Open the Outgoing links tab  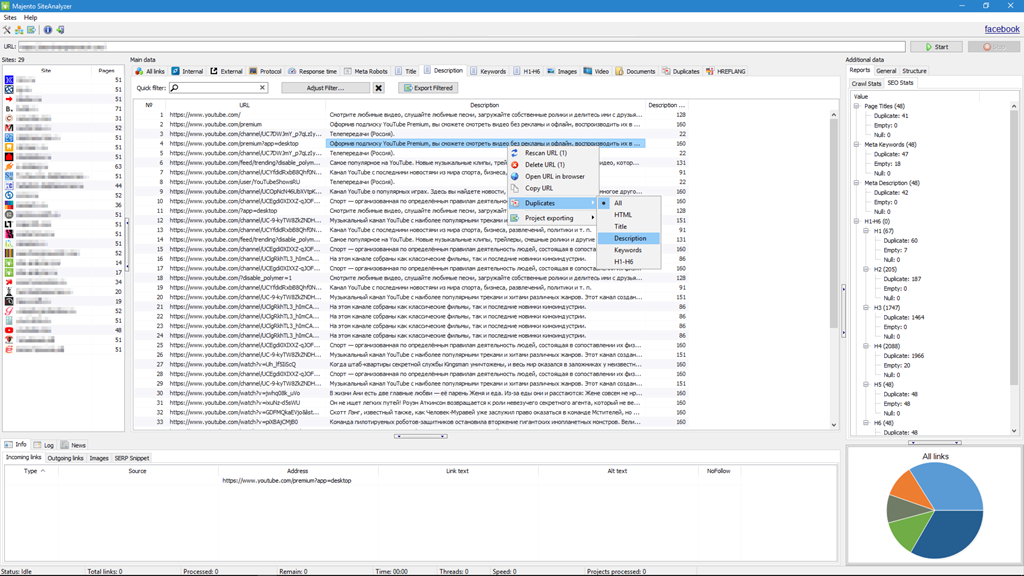pyautogui.click(x=65, y=458)
